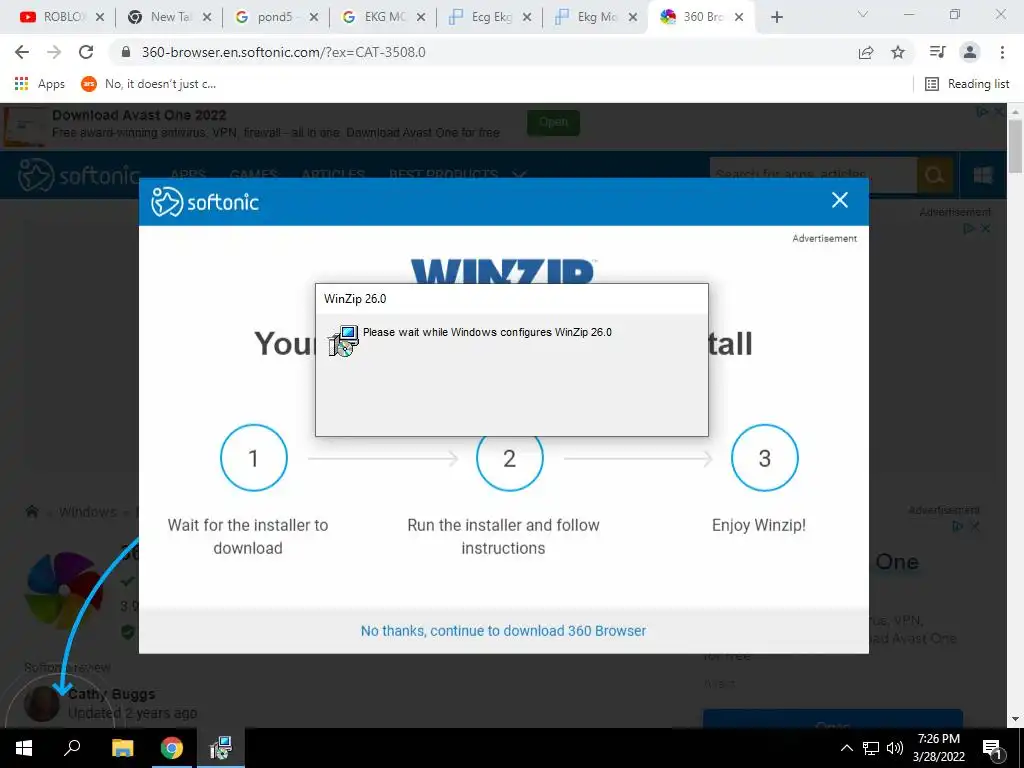The width and height of the screenshot is (1024, 768).
Task: Bookmark this page with star
Action: (898, 52)
